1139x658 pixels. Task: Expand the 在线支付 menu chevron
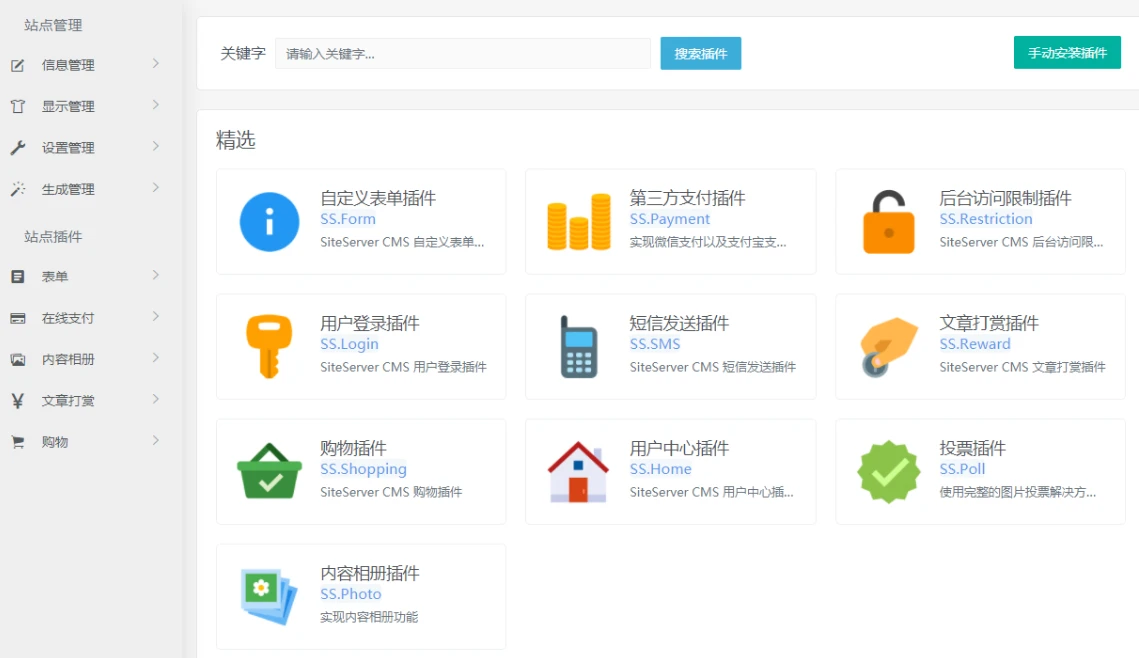coord(155,317)
